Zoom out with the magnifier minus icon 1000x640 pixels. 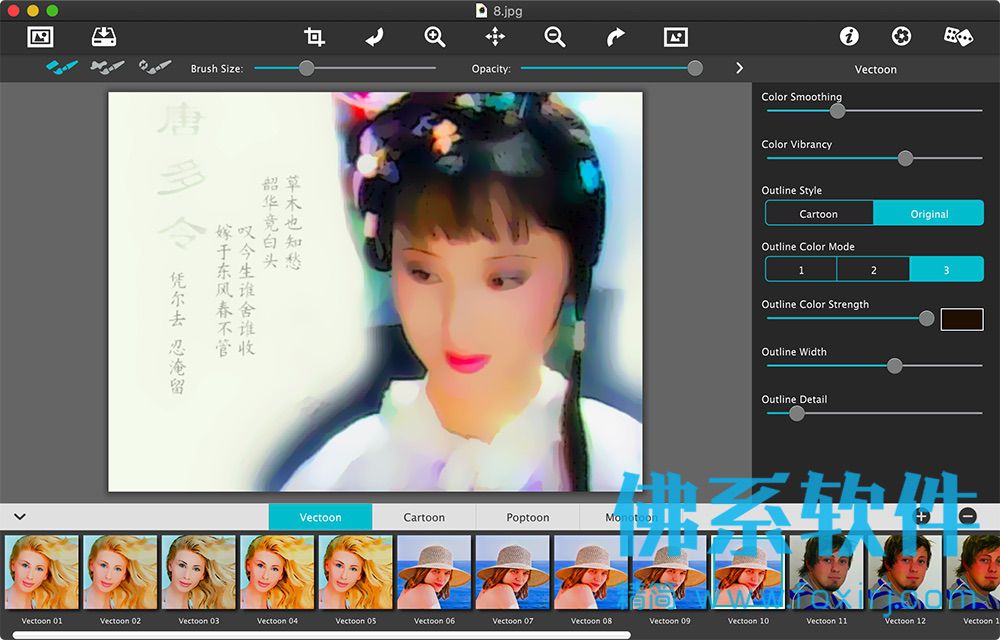555,37
